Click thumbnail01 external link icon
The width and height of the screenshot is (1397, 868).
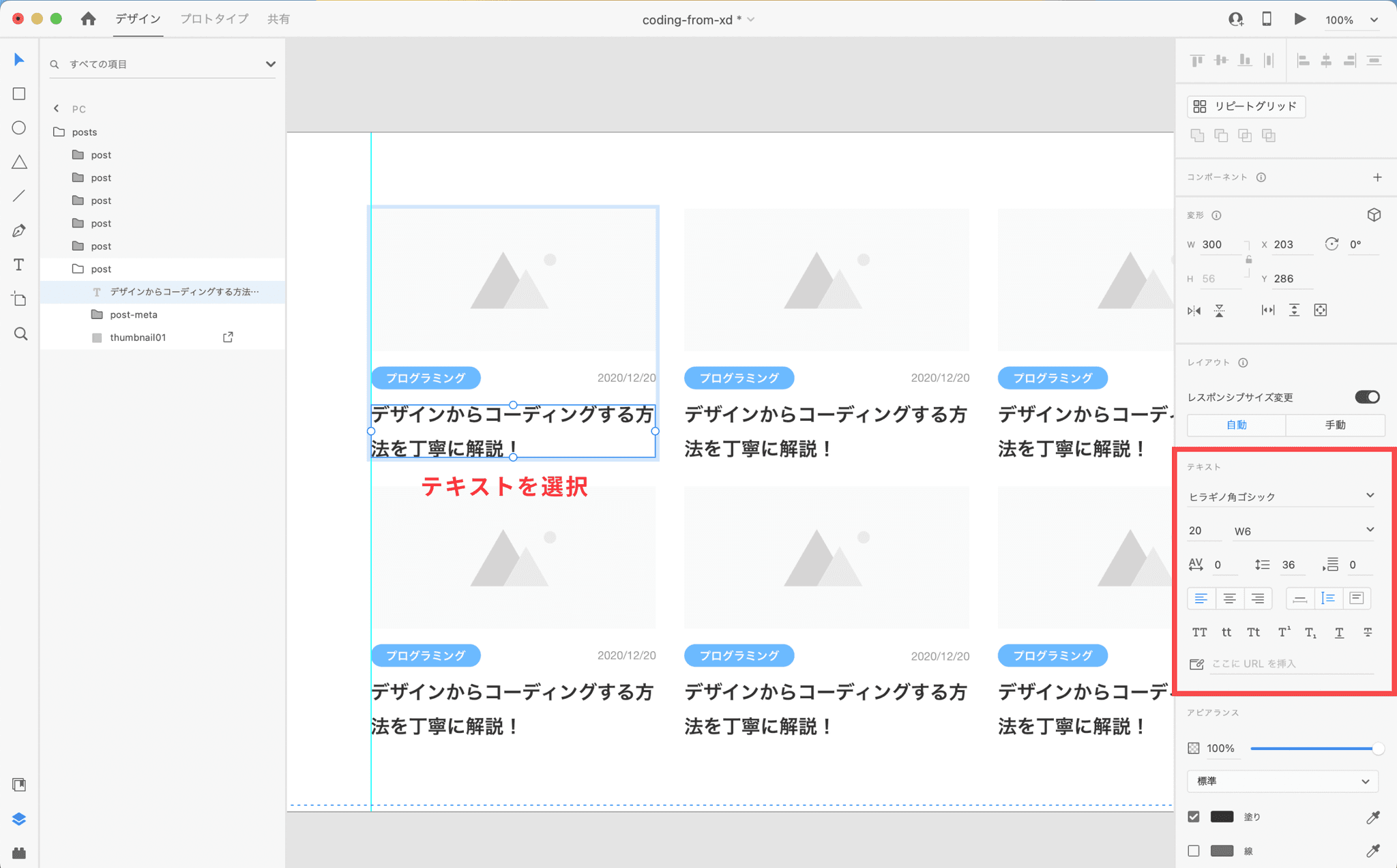pyautogui.click(x=228, y=338)
